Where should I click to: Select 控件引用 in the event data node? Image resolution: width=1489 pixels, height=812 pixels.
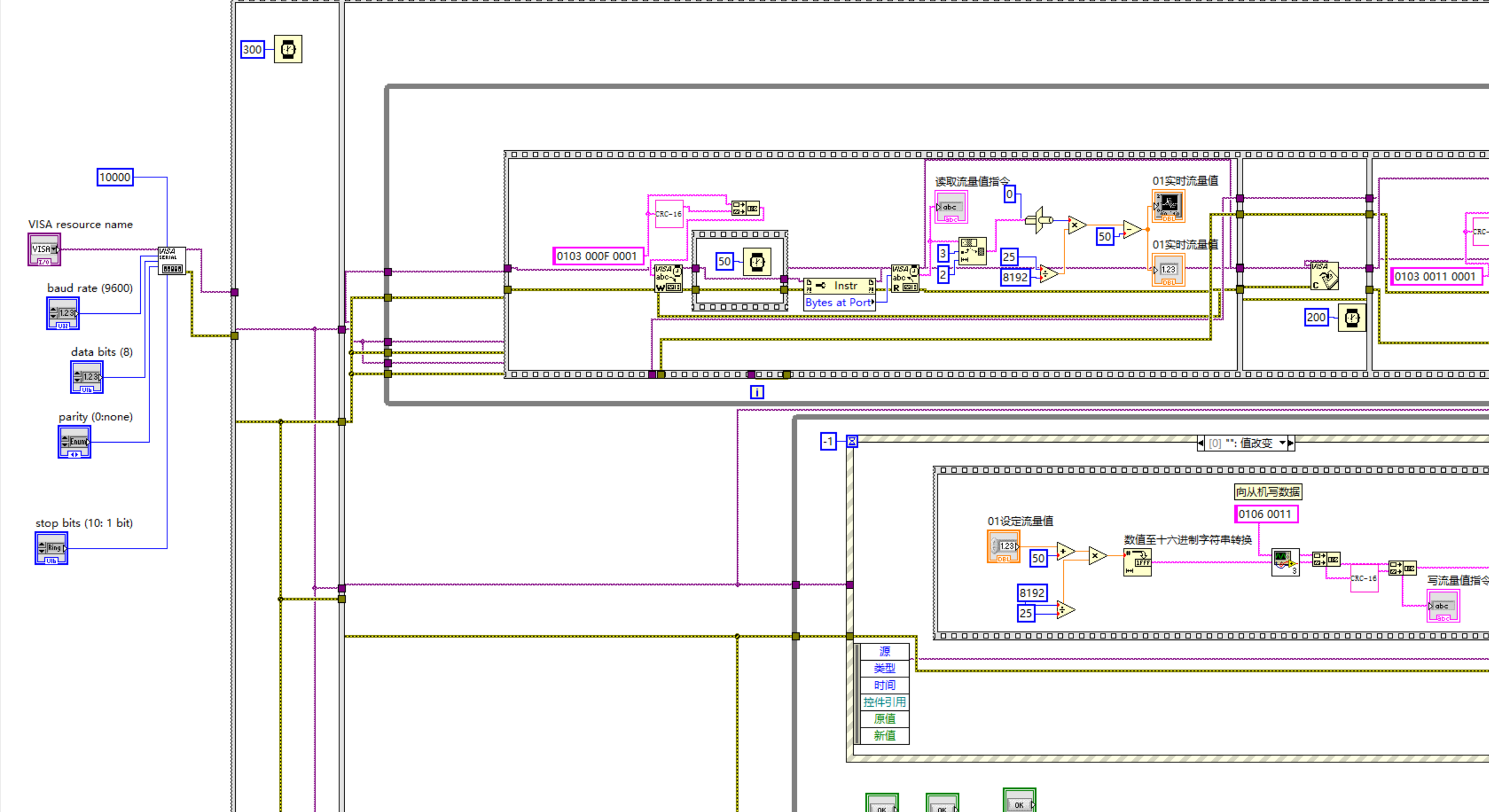884,701
